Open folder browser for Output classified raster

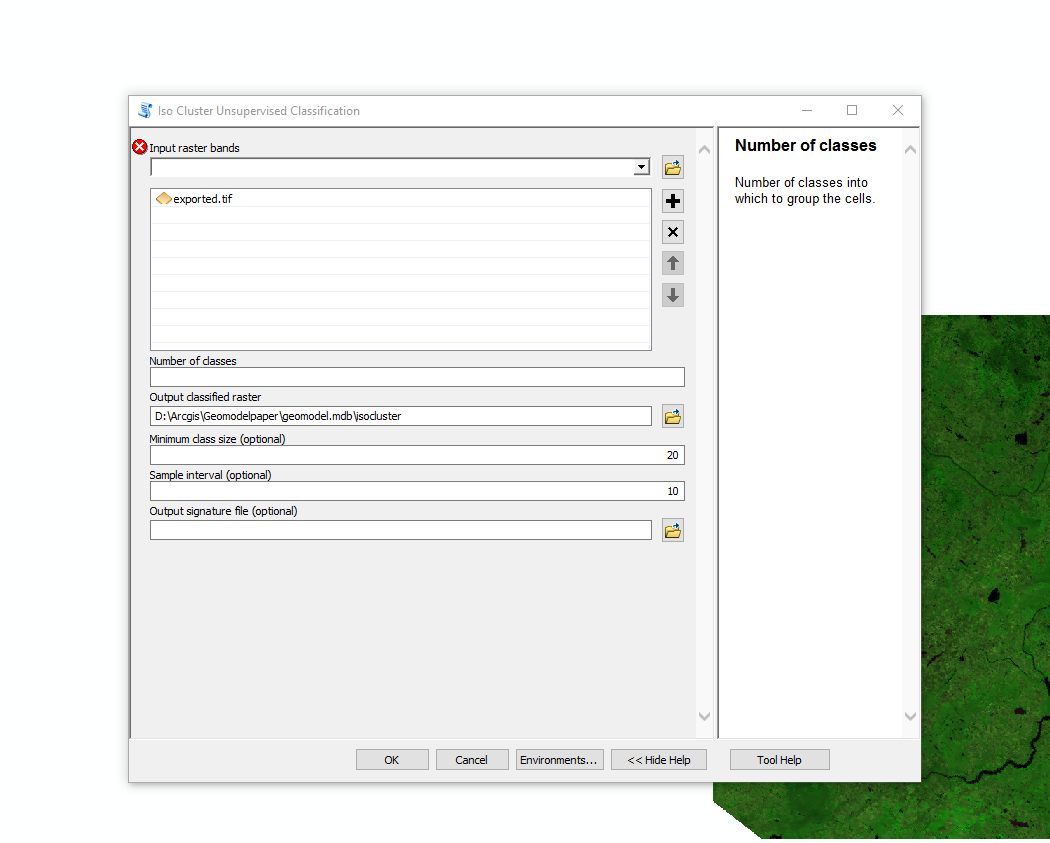click(x=672, y=415)
